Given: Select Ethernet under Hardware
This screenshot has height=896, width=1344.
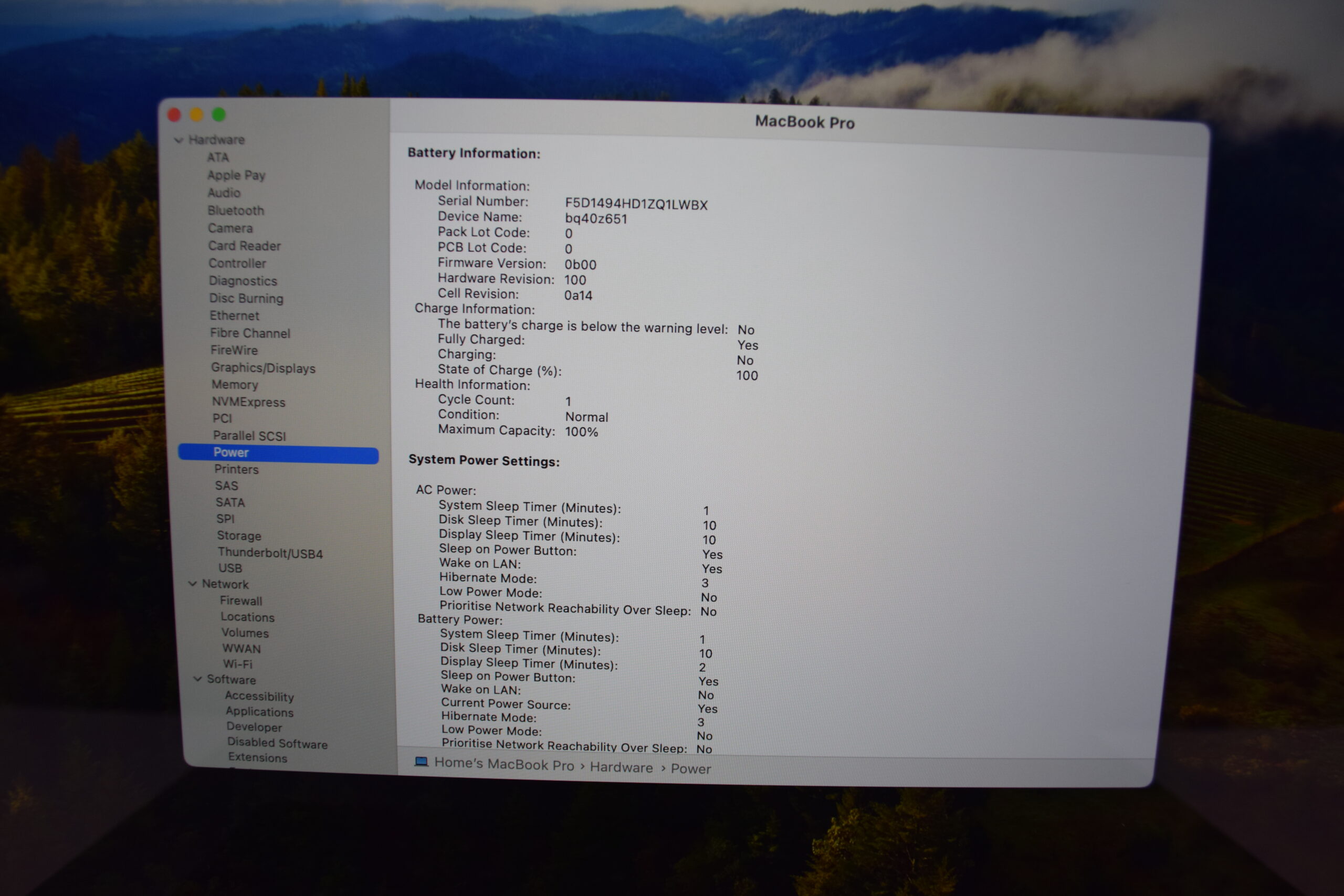Looking at the screenshot, I should [x=234, y=315].
